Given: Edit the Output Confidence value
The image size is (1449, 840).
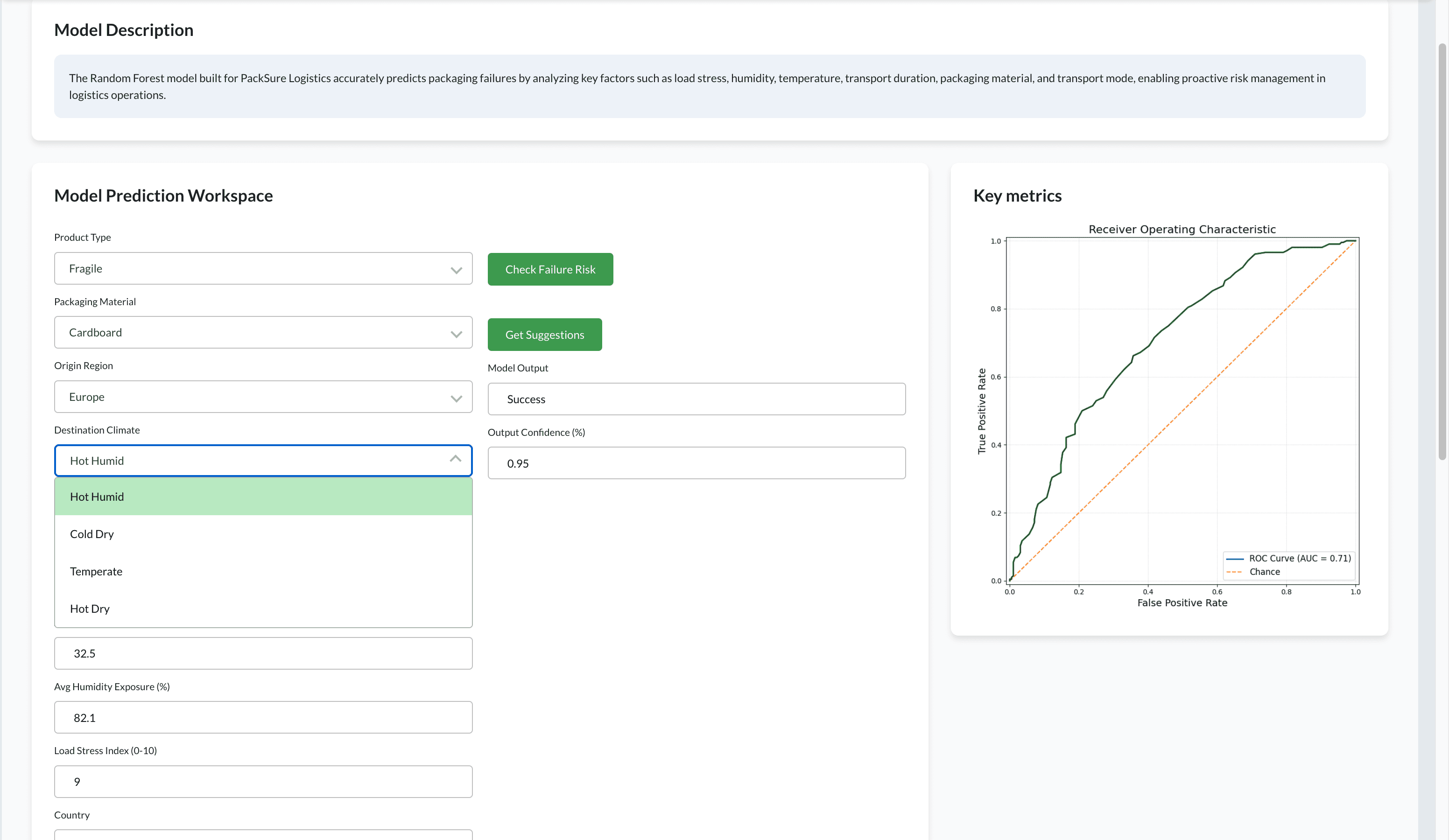Looking at the screenshot, I should pos(696,463).
